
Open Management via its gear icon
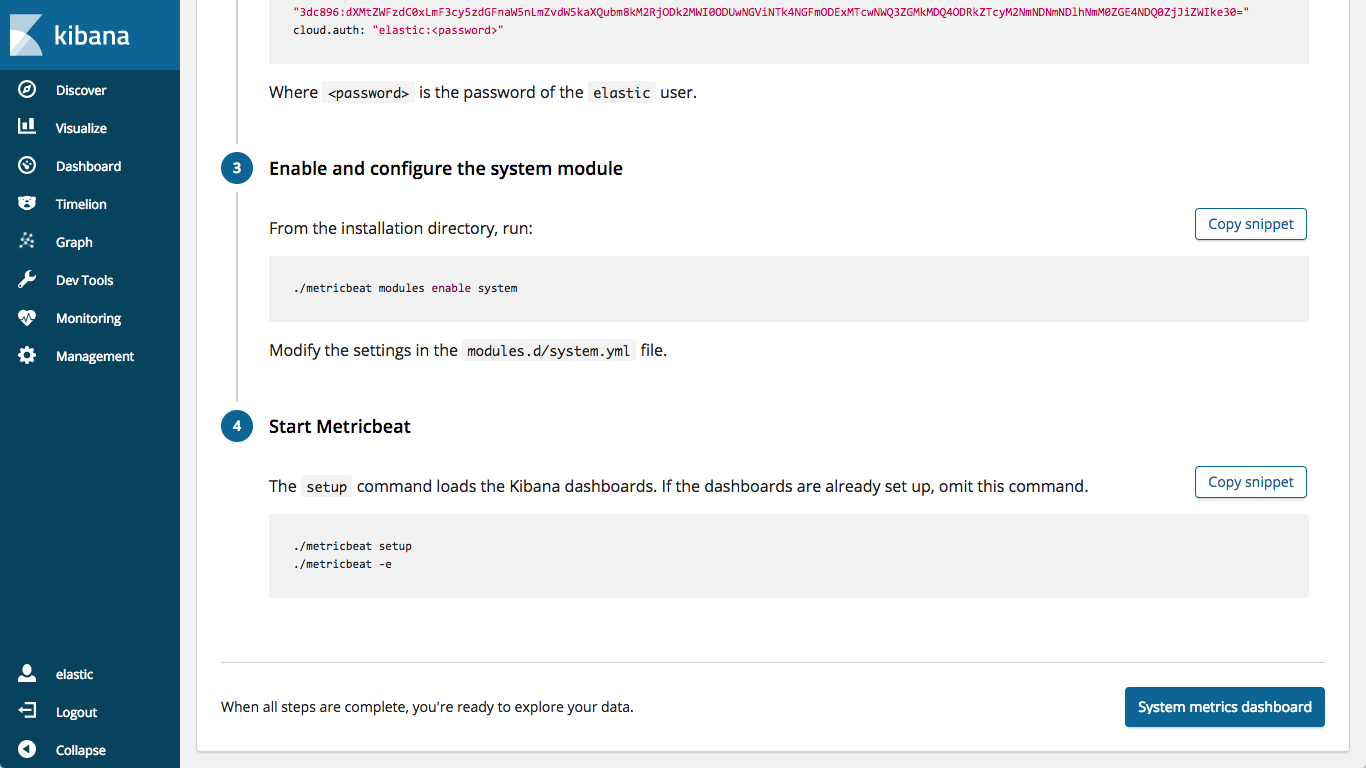point(27,356)
